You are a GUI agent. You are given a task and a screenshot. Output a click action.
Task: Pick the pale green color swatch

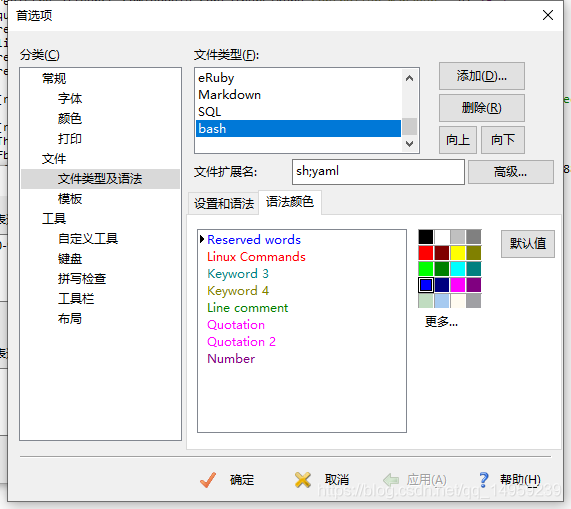[426, 301]
